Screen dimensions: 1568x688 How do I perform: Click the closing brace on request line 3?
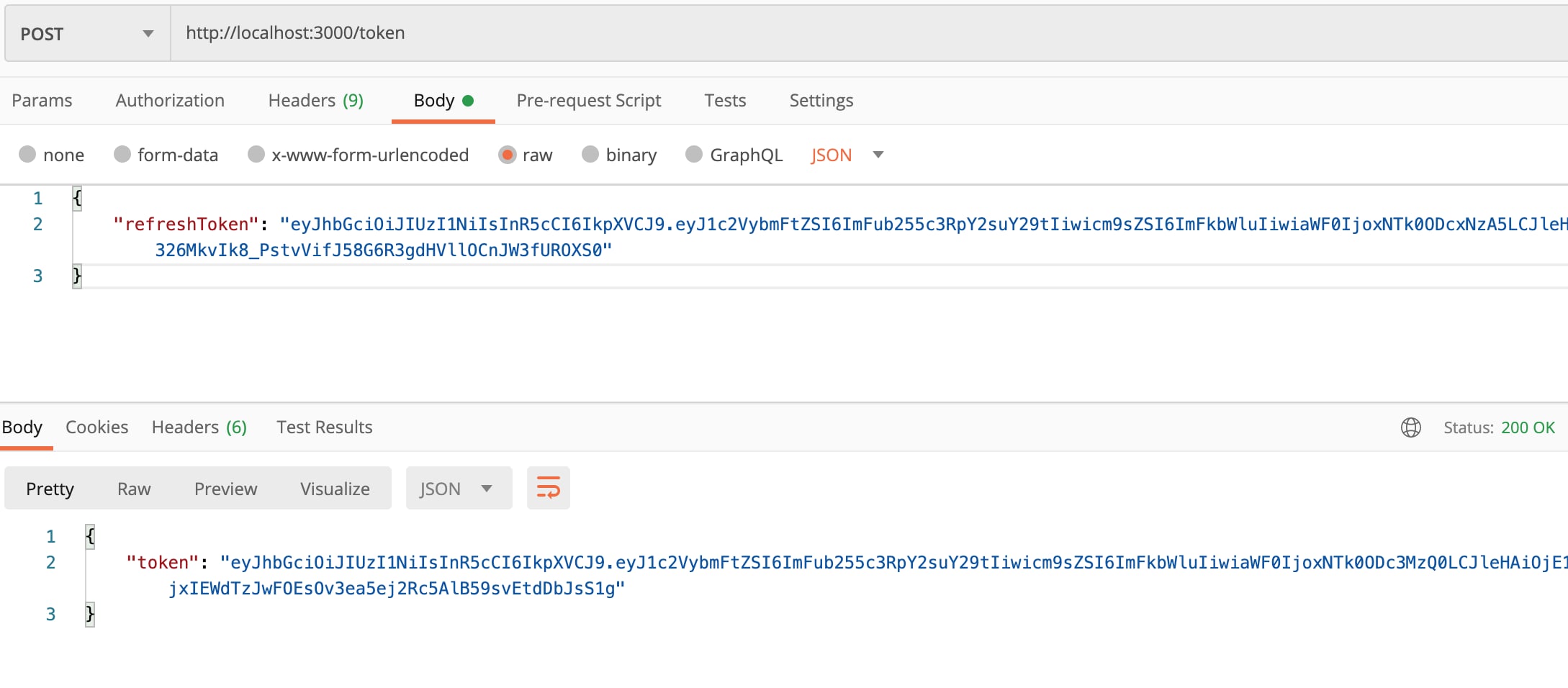[77, 276]
